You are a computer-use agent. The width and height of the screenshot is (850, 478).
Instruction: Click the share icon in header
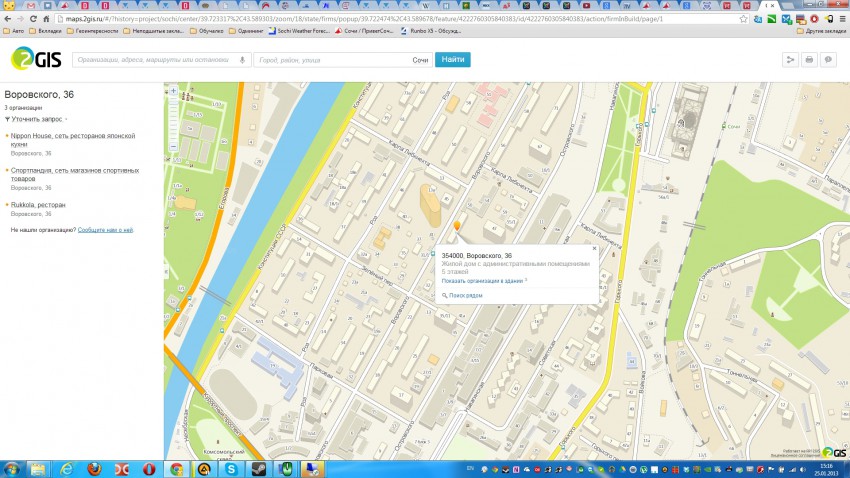[x=790, y=60]
